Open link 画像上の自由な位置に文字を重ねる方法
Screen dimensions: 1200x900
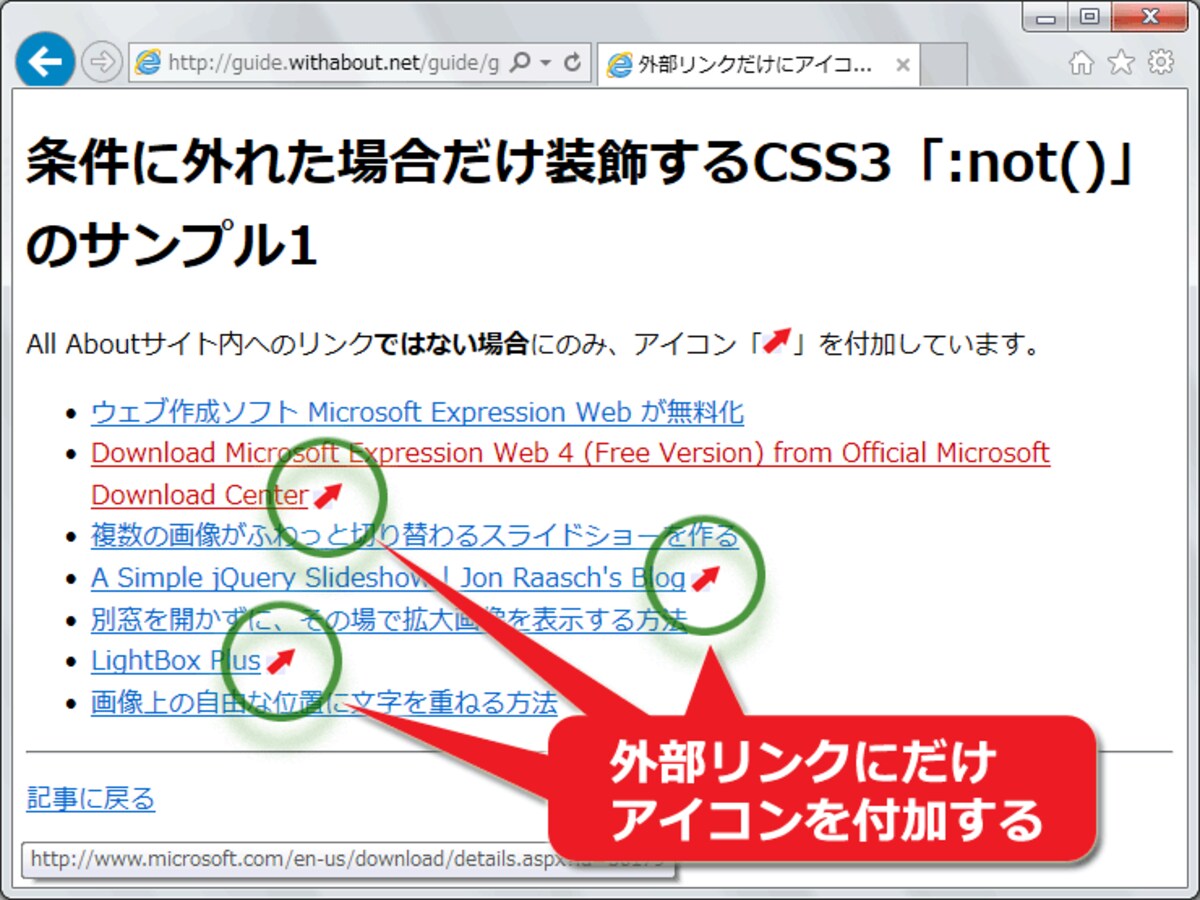click(x=324, y=703)
